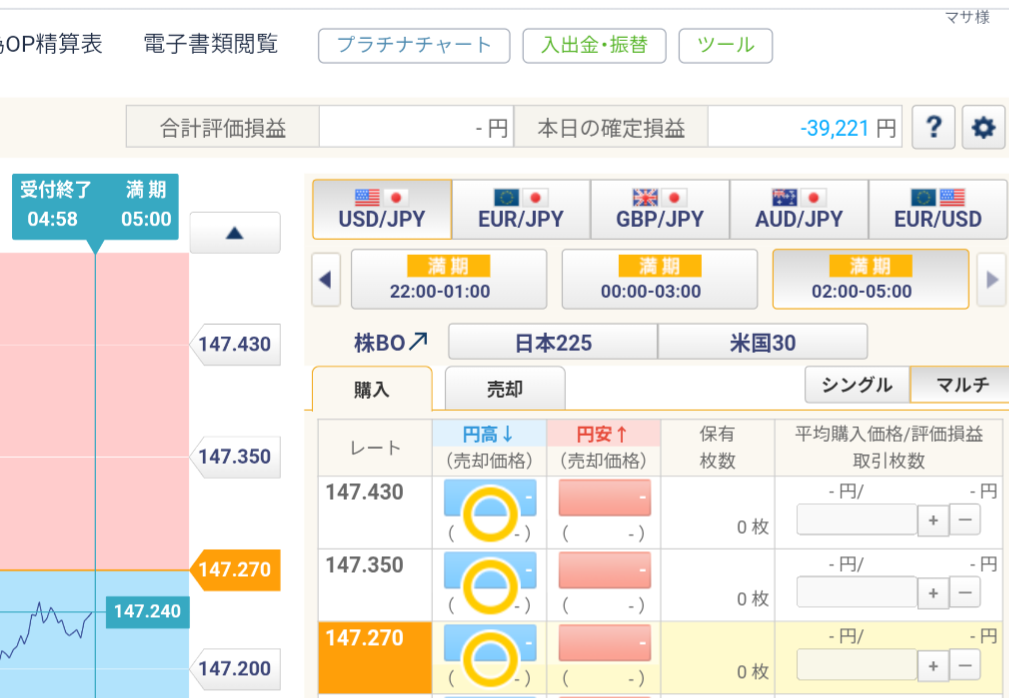Select the 147.270 price marker on chart
This screenshot has width=1009, height=698.
[232, 570]
